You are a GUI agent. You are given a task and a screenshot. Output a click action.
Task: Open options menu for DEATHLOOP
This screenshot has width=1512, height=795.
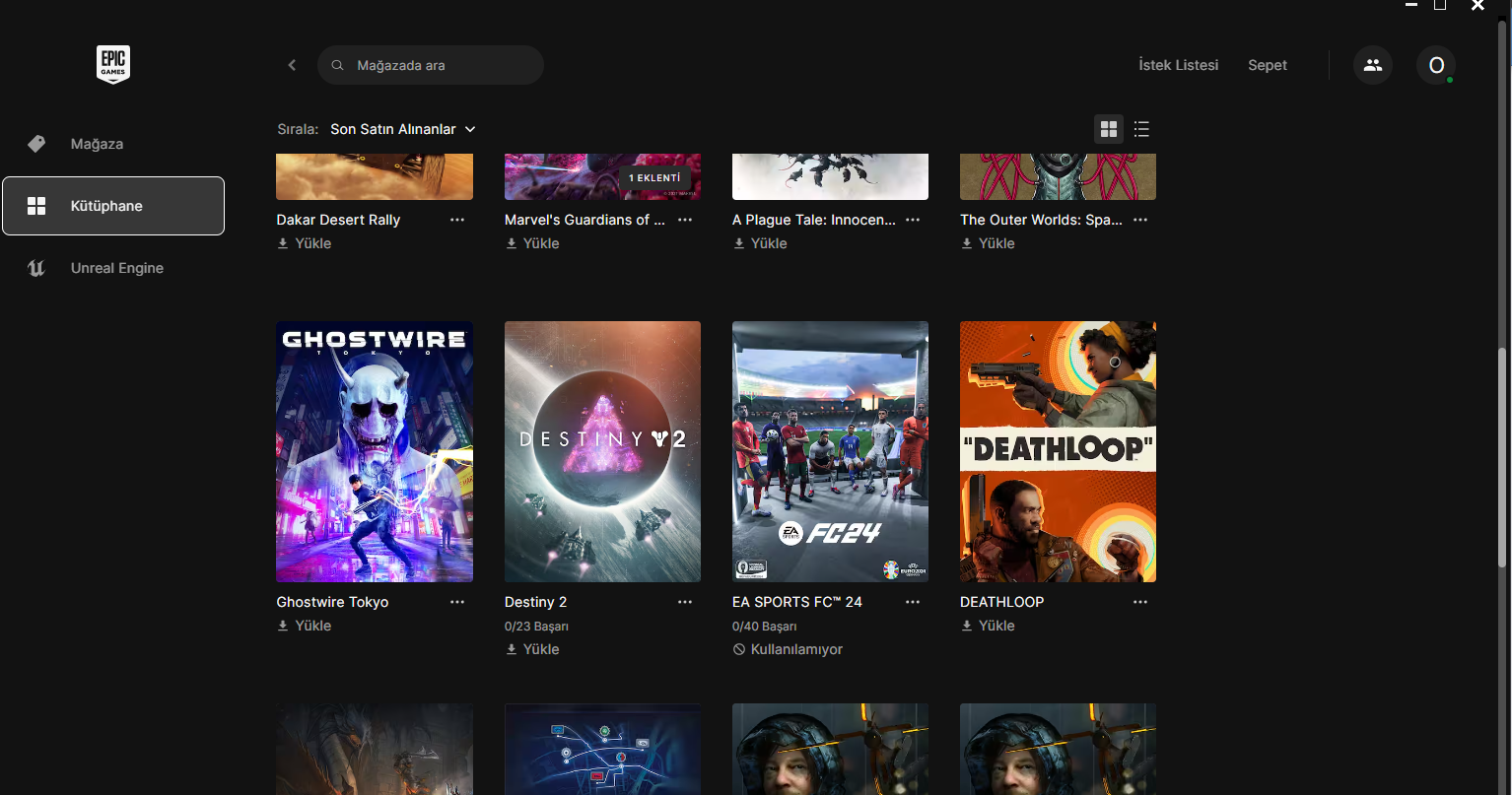click(1140, 602)
